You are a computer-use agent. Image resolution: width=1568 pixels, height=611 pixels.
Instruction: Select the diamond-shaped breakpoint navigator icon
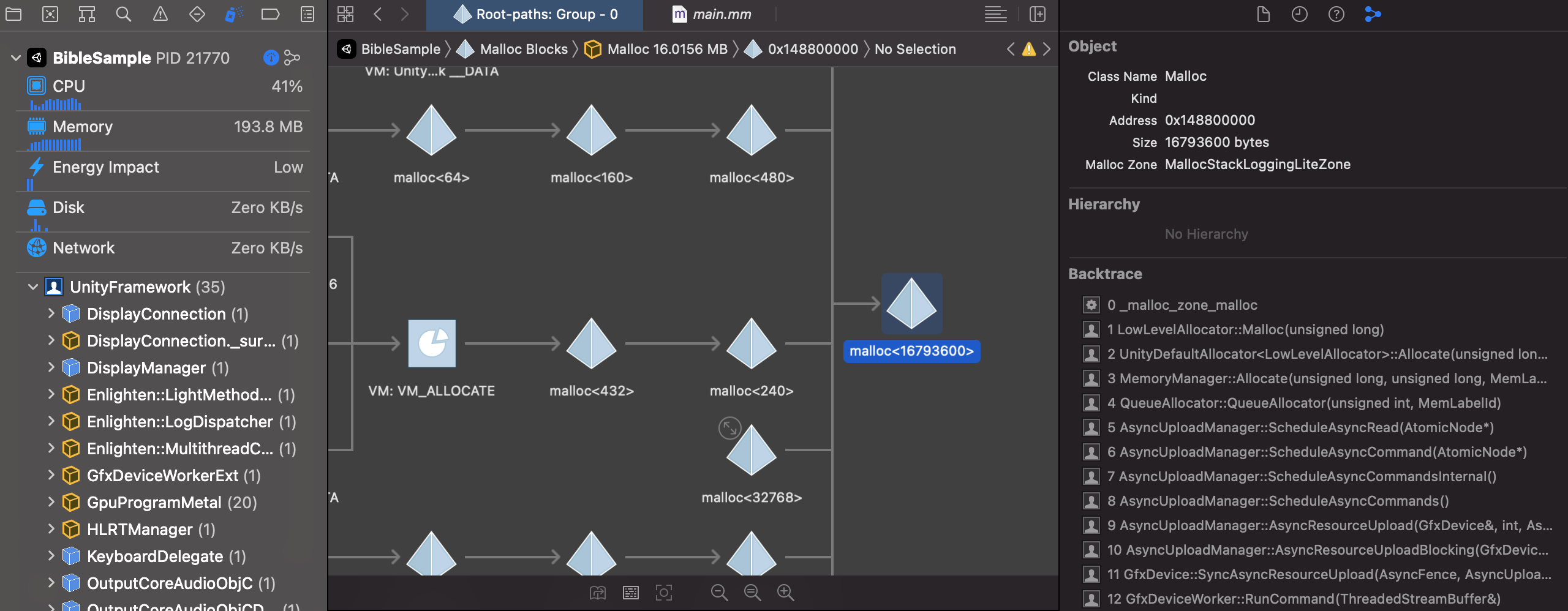pos(197,13)
